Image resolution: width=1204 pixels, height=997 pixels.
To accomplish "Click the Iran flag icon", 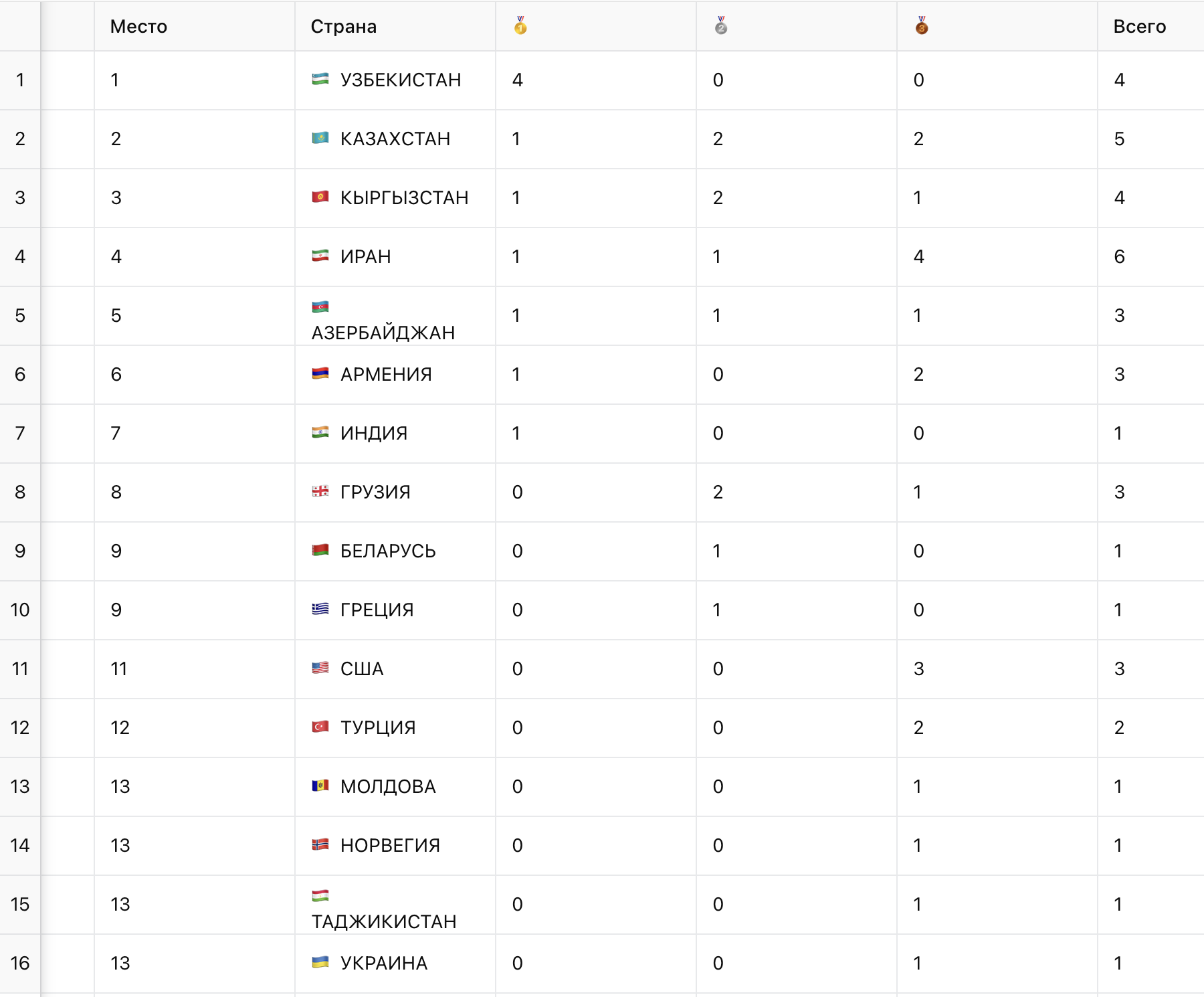I will pyautogui.click(x=320, y=256).
